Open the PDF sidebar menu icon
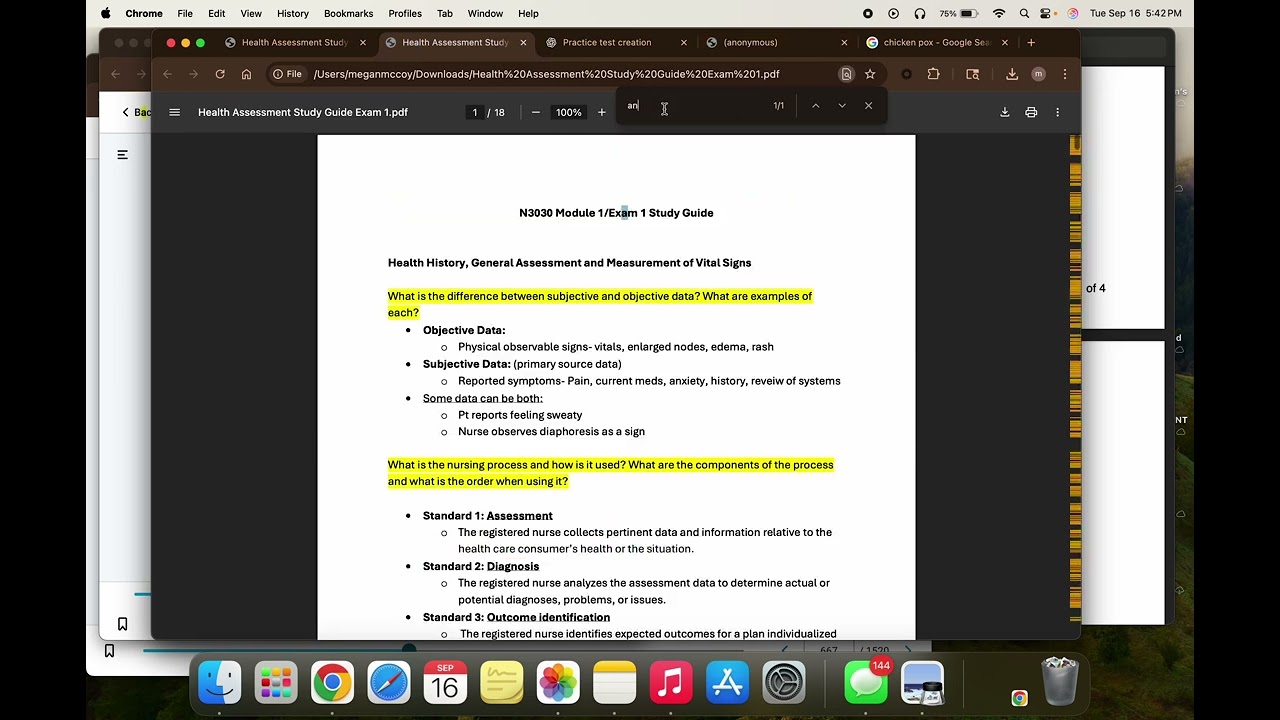 tap(175, 112)
